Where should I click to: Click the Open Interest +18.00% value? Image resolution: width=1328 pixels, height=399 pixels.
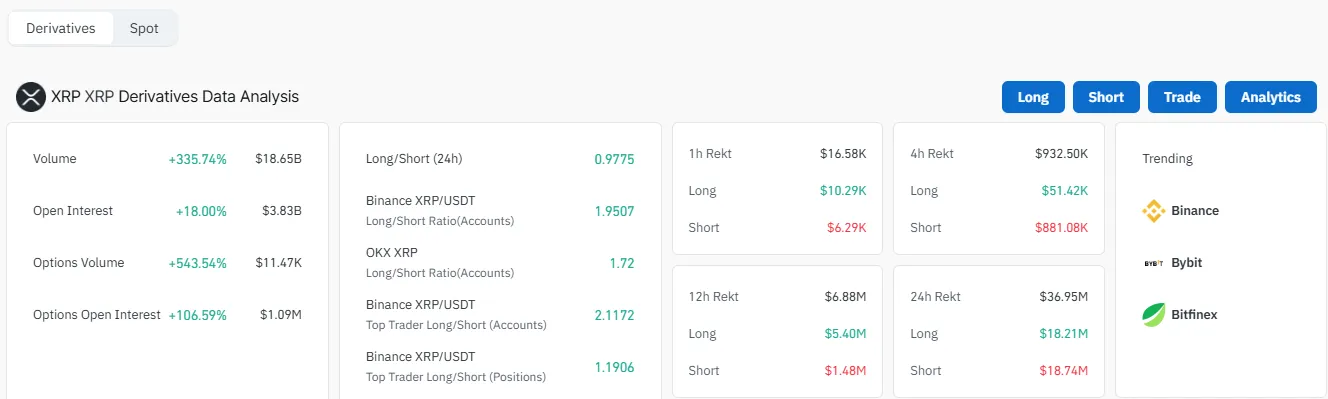pyautogui.click(x=202, y=211)
